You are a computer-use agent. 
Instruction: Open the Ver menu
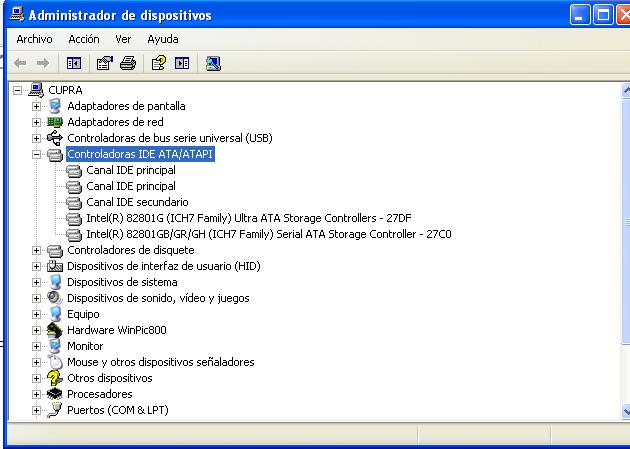[x=123, y=39]
